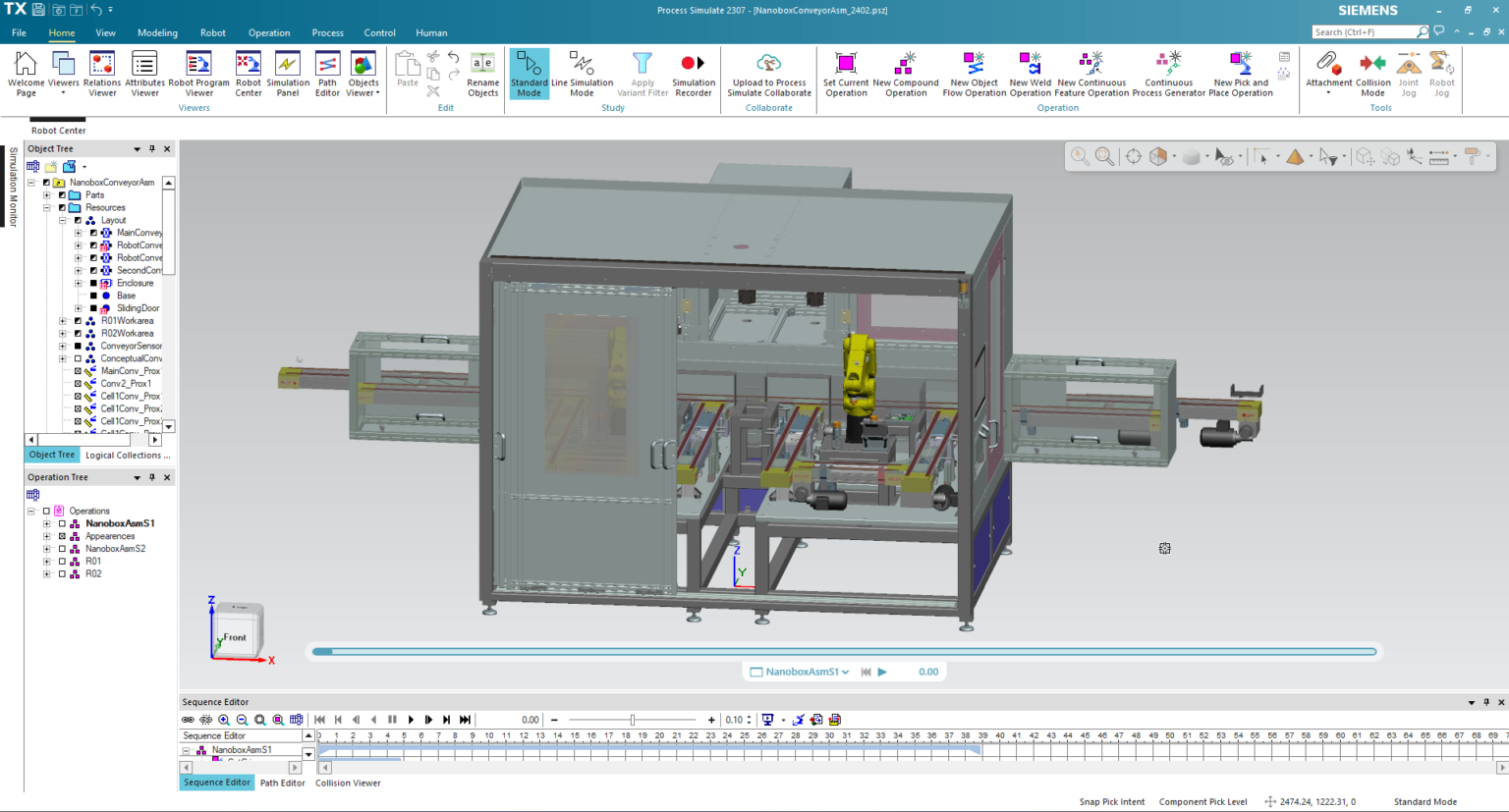Switch to the Collision Viewer panel
This screenshot has width=1509, height=812.
349,783
